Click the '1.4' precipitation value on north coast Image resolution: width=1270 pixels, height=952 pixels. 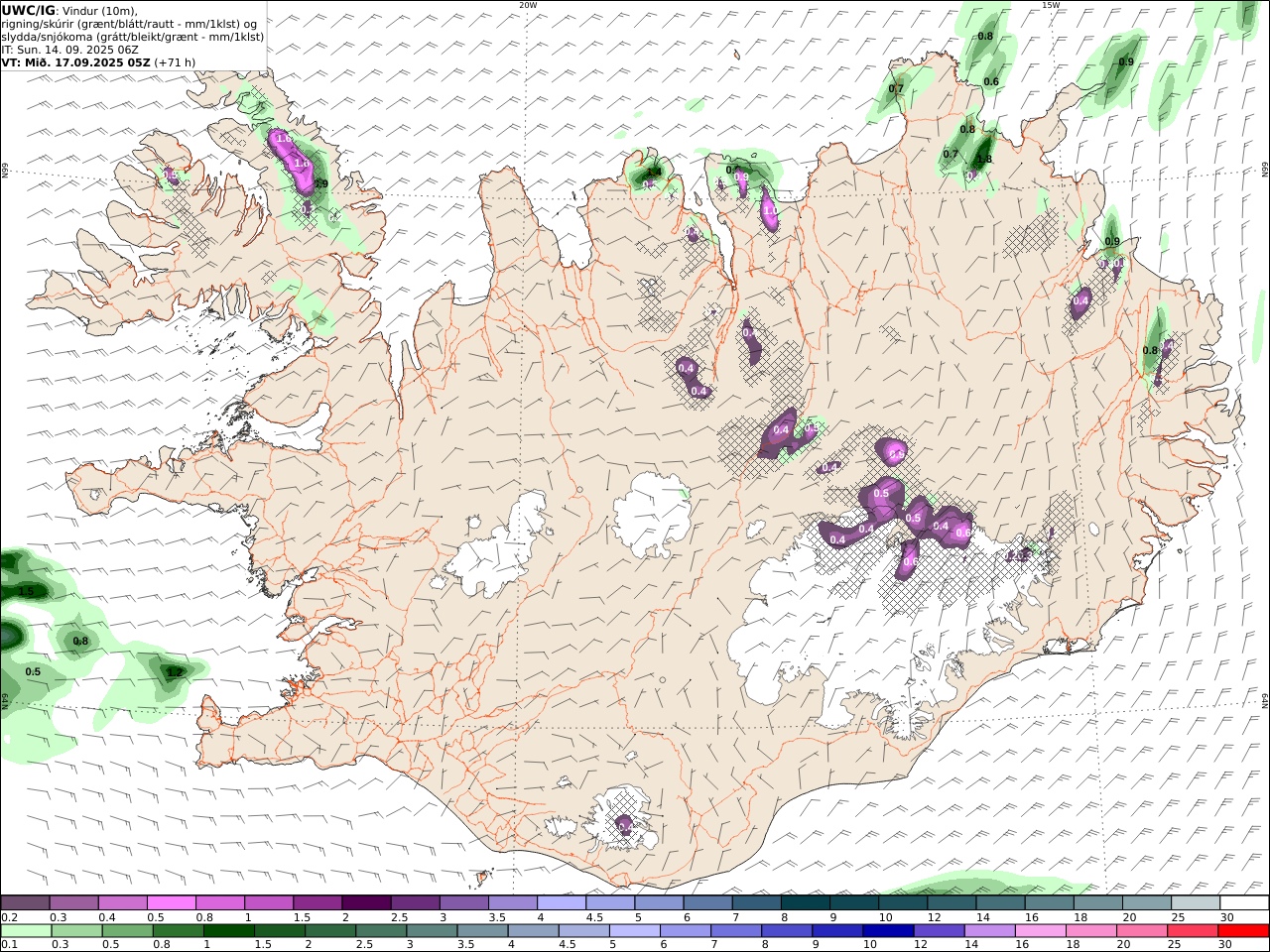[654, 173]
